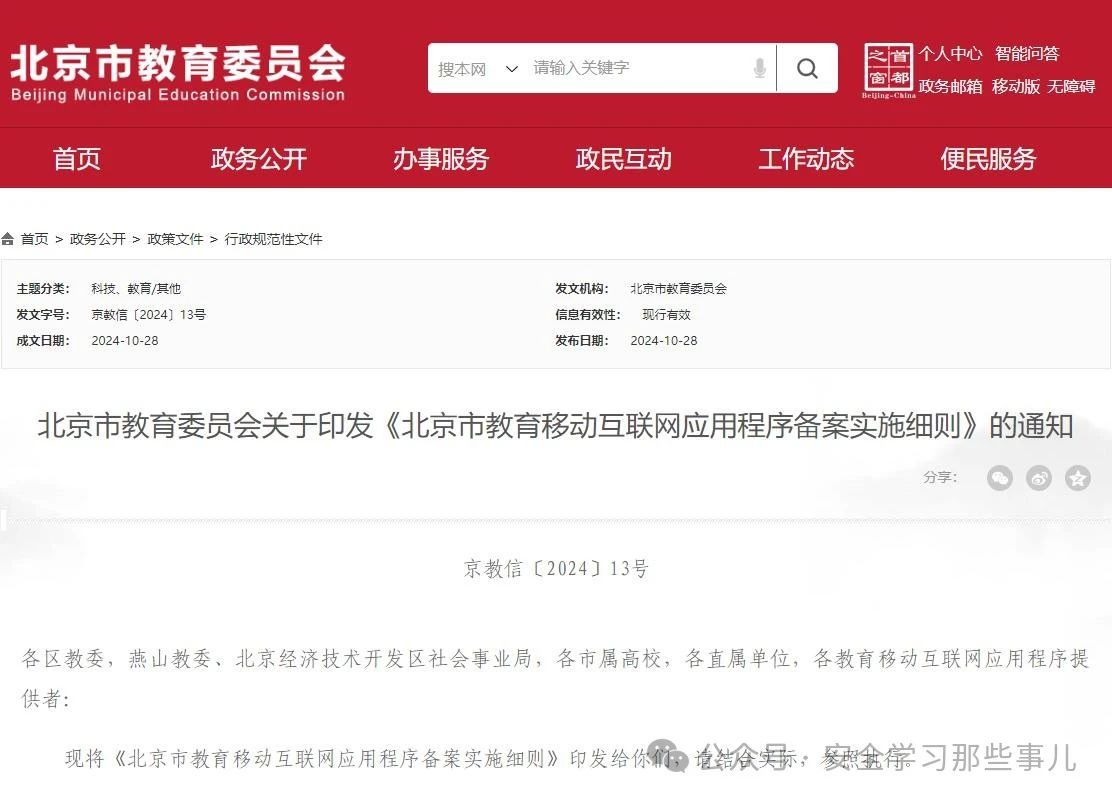This screenshot has height=801, width=1112.
Task: Click the magnifier search icon
Action: 807,69
